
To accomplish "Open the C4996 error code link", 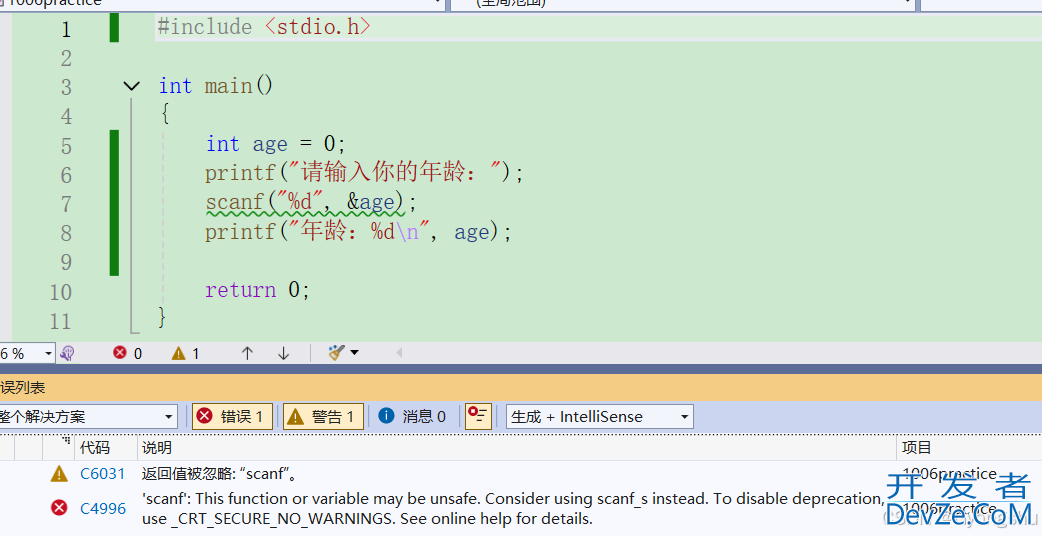I will coord(103,508).
